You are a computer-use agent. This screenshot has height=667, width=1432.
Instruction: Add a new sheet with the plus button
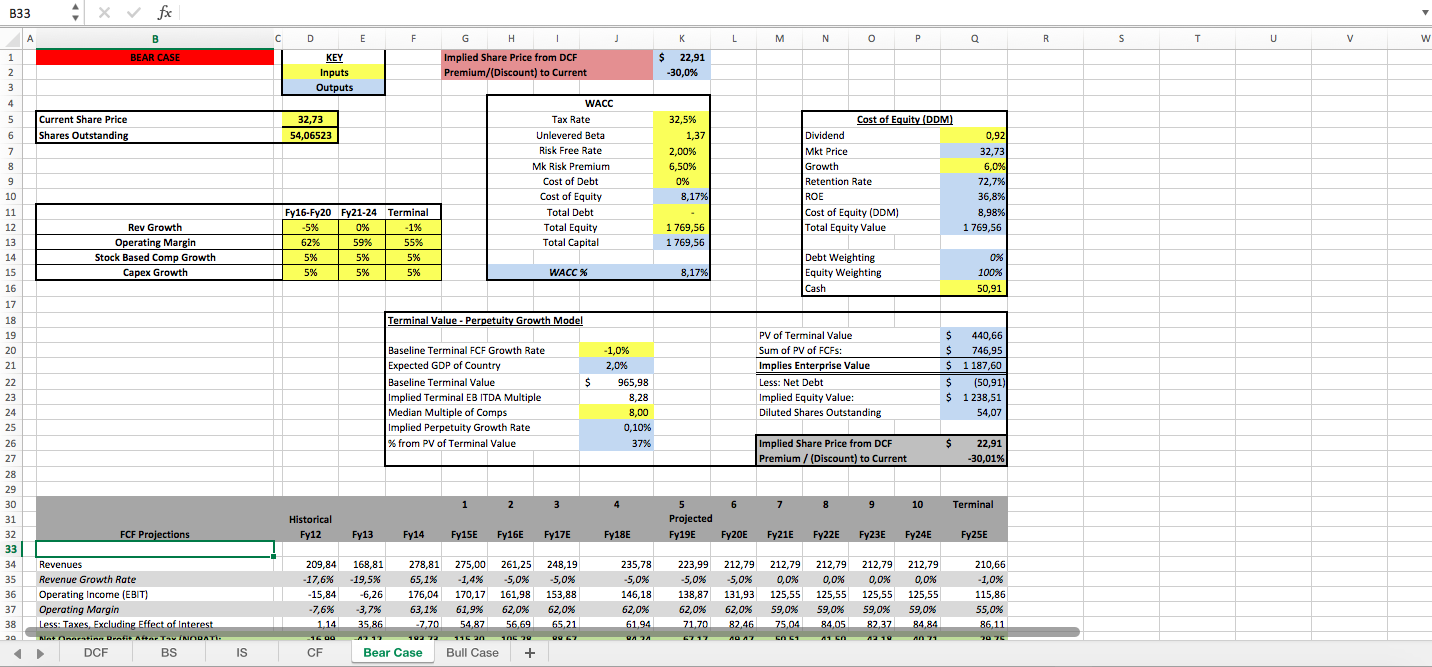[x=530, y=653]
